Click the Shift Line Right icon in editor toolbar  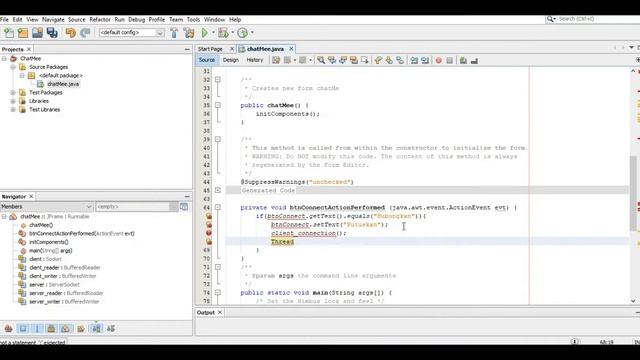425,60
